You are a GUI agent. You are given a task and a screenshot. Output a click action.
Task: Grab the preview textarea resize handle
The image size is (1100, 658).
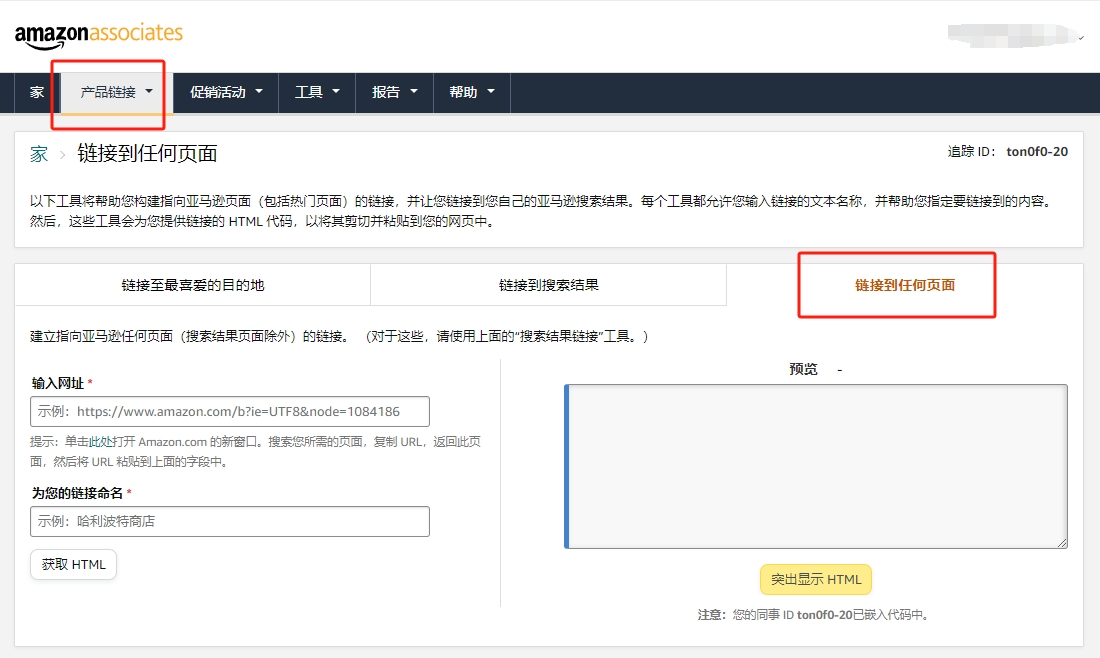(x=1062, y=543)
